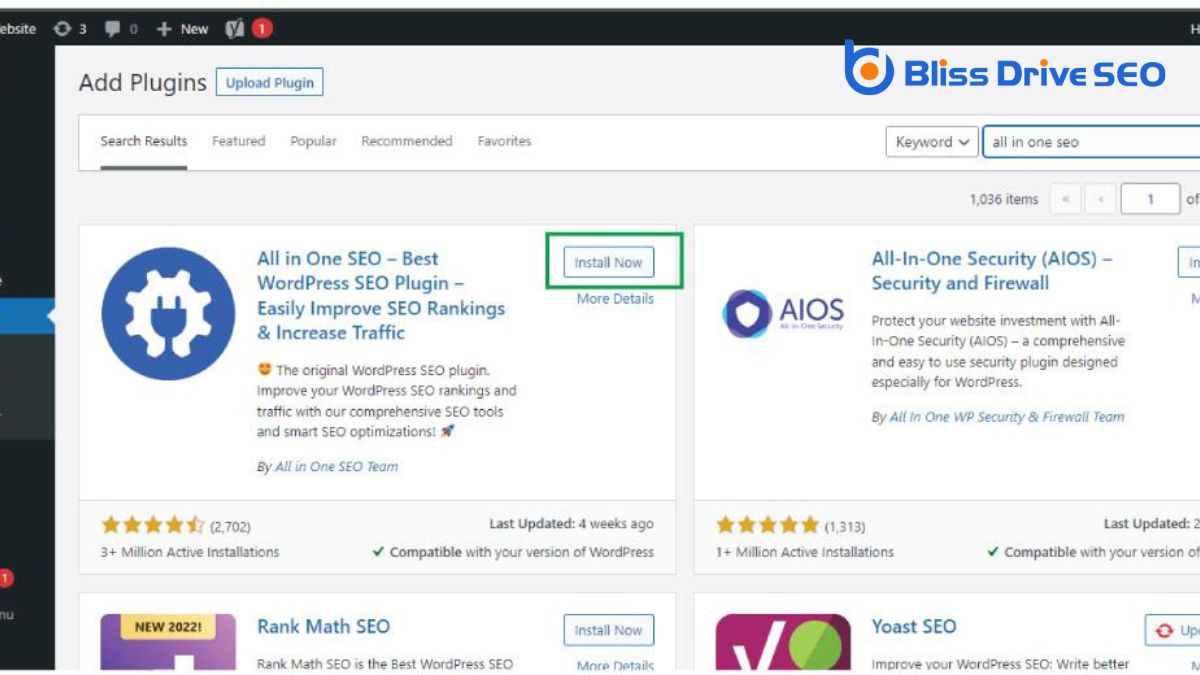
Task: Install the Rank Math SEO plugin
Action: point(608,630)
